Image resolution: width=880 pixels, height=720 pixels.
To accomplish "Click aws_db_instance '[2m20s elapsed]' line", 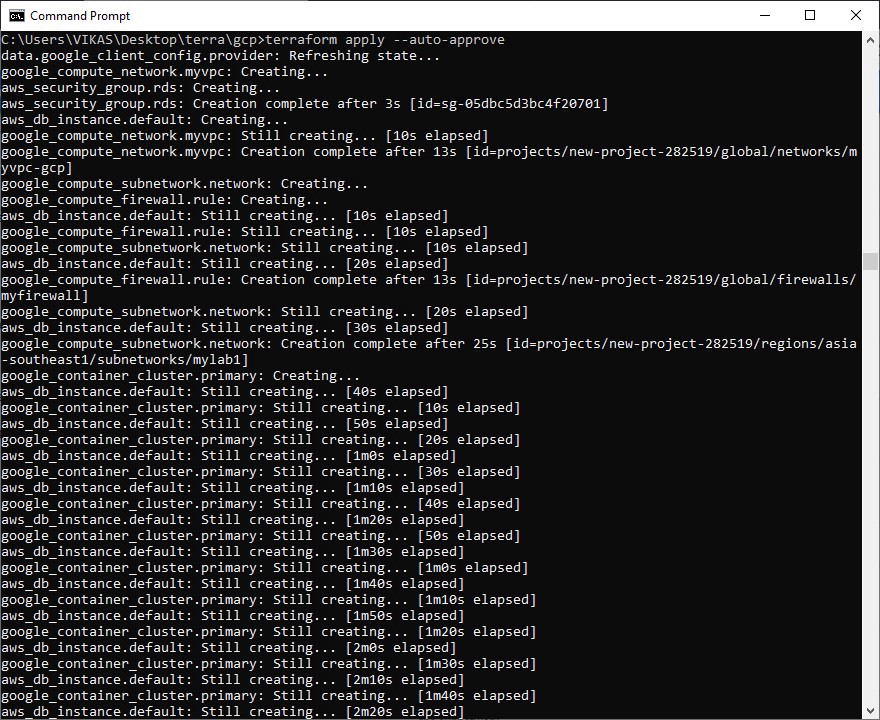I will coord(232,712).
